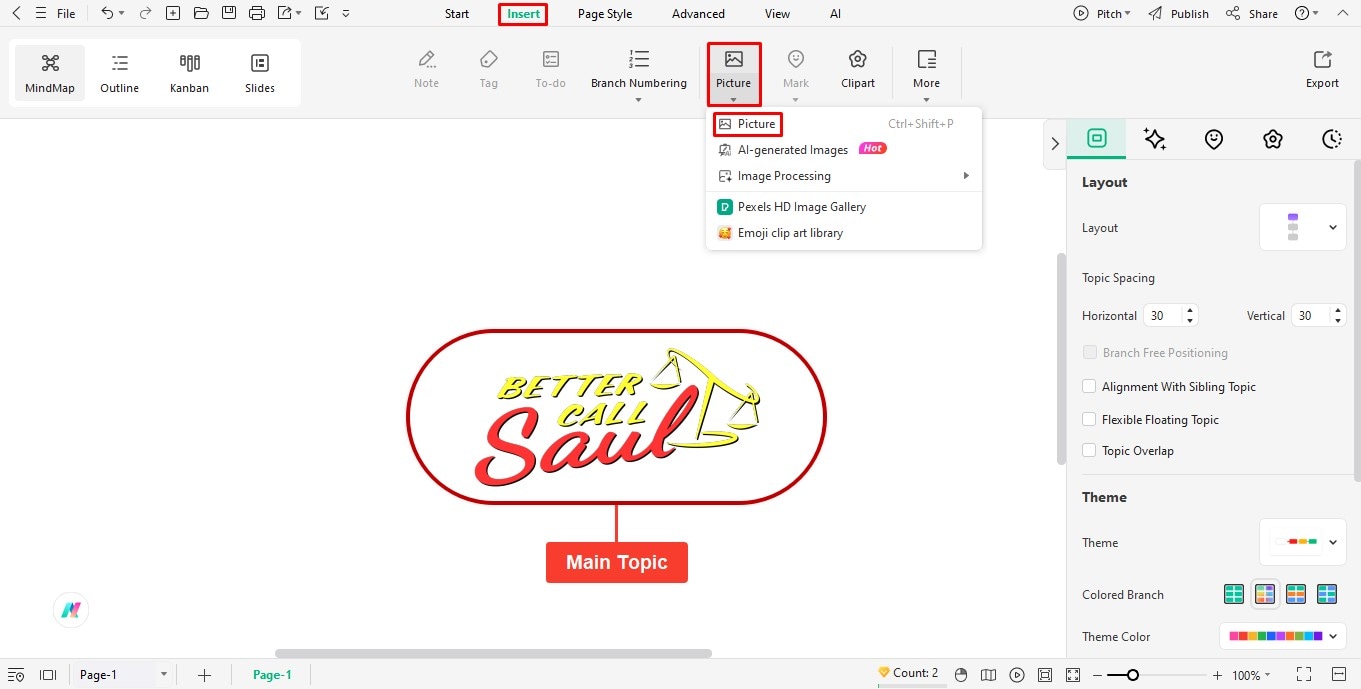Image resolution: width=1361 pixels, height=689 pixels.
Task: Open the hamburger menu beside File
Action: tap(40, 14)
